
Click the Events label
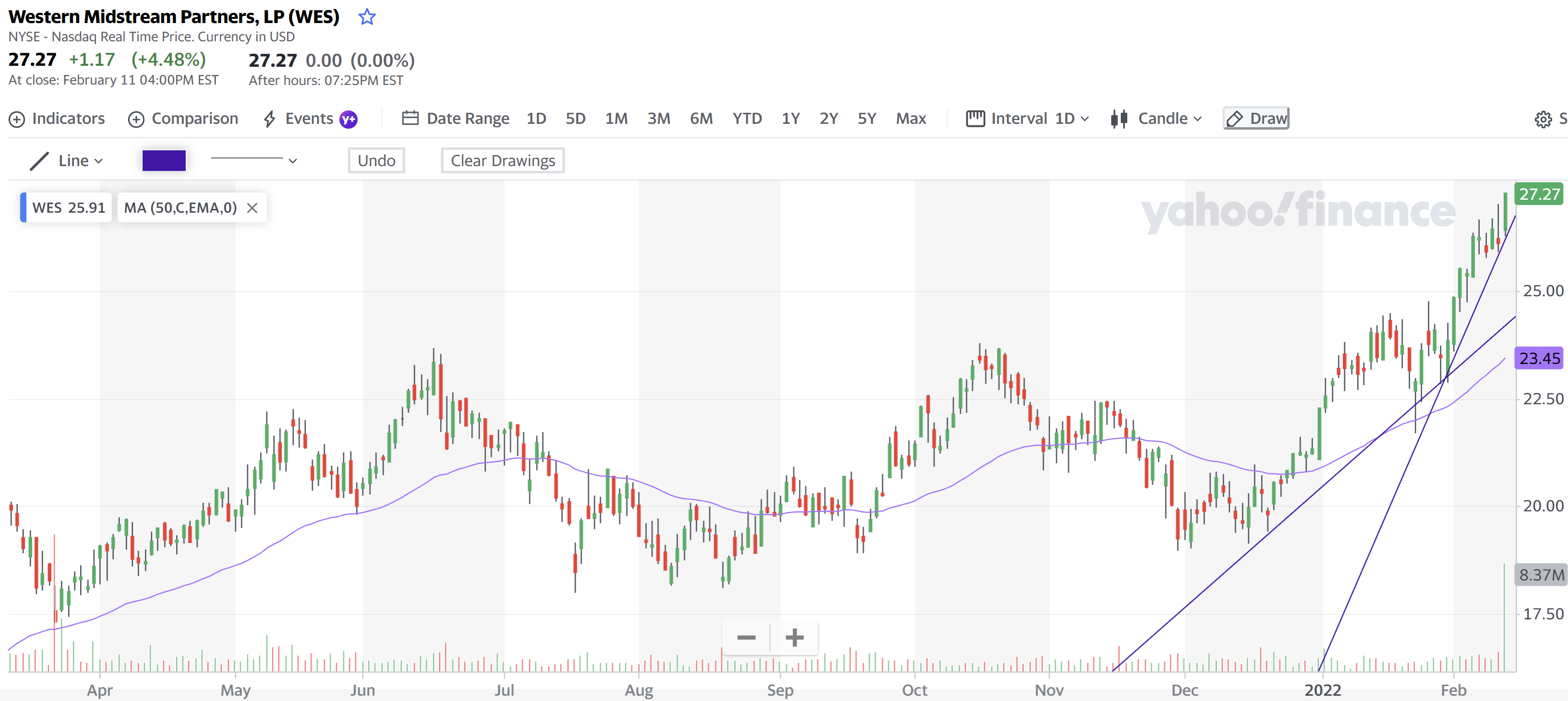309,119
